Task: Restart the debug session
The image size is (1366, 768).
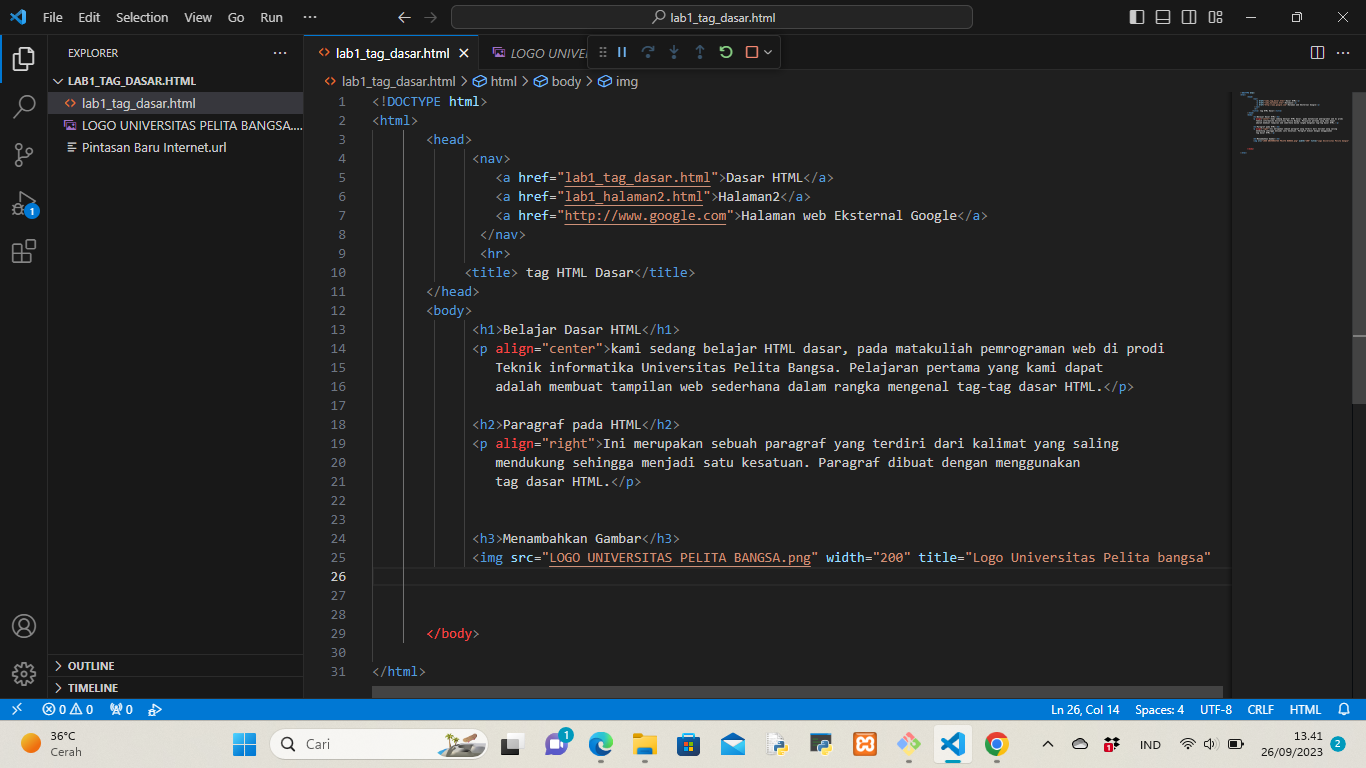Action: pyautogui.click(x=724, y=52)
